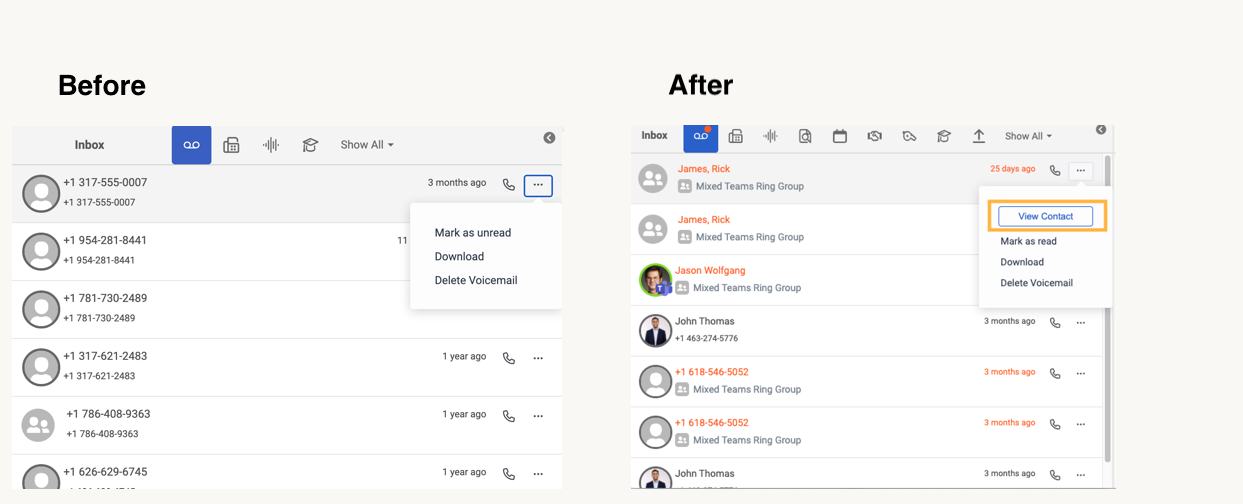The height and width of the screenshot is (504, 1243).
Task: Collapse the Before inbox with the arrow button
Action: [x=549, y=138]
